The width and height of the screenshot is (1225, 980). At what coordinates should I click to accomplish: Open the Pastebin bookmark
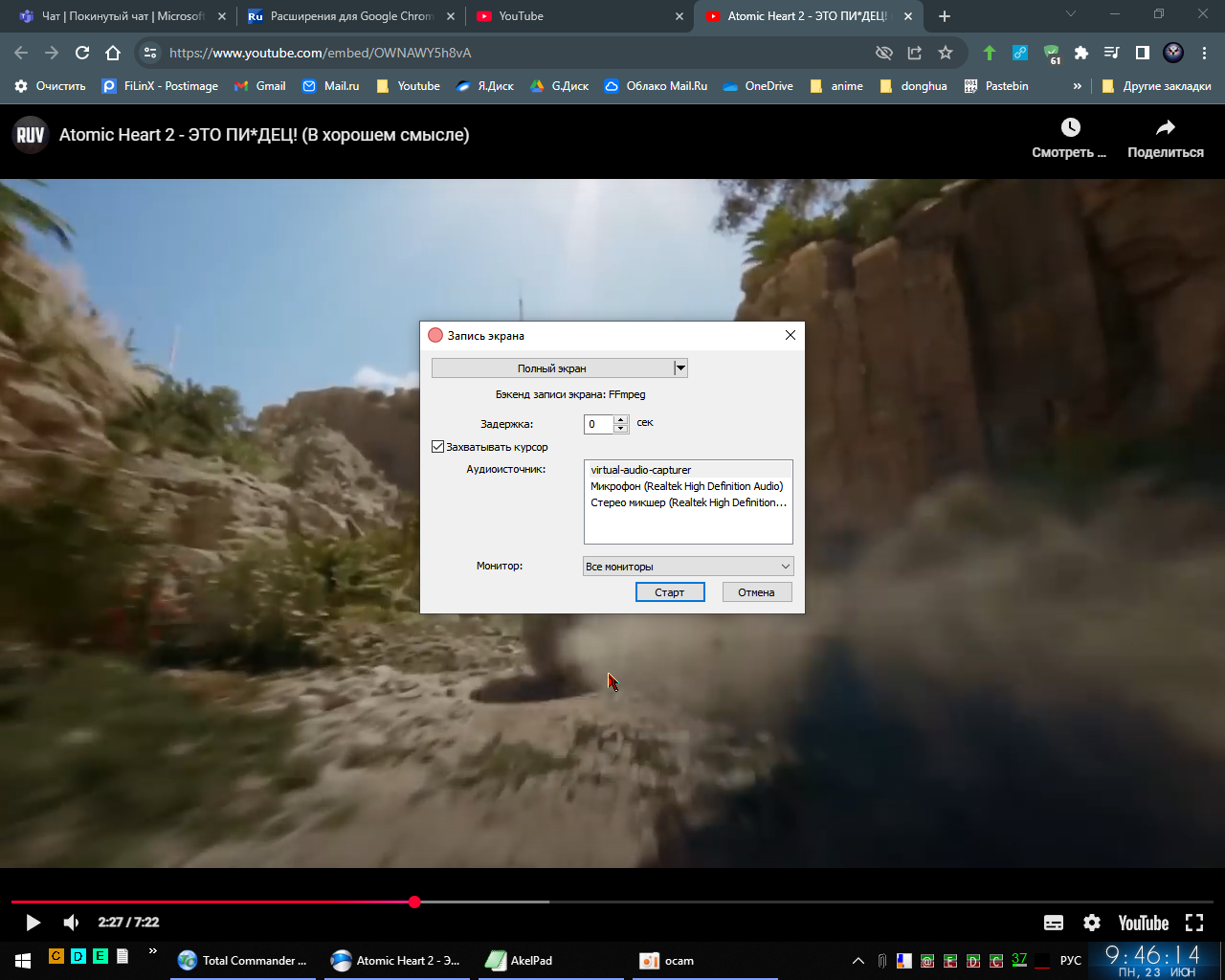[x=996, y=86]
